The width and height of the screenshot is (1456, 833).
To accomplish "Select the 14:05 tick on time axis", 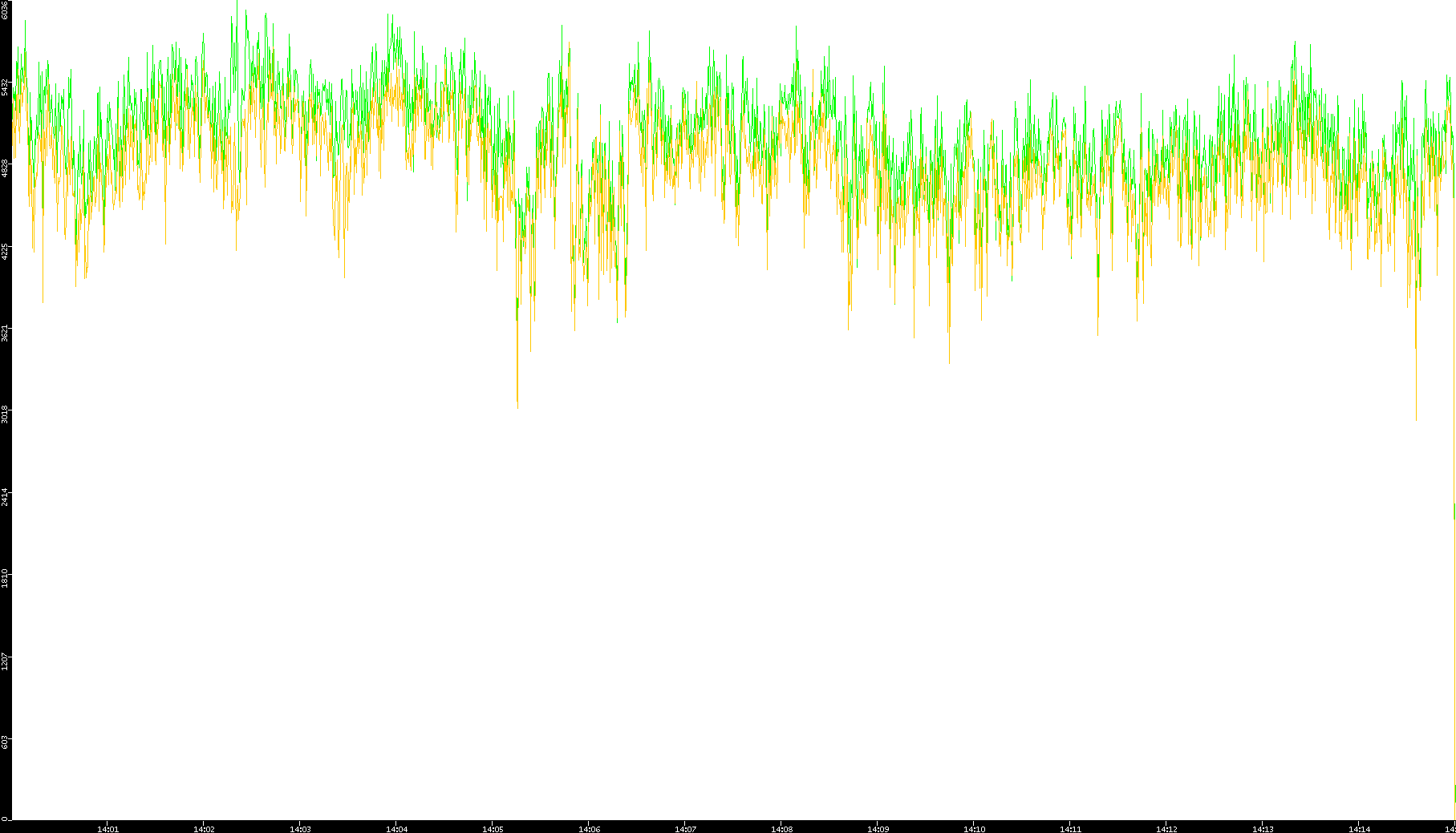I will click(493, 829).
